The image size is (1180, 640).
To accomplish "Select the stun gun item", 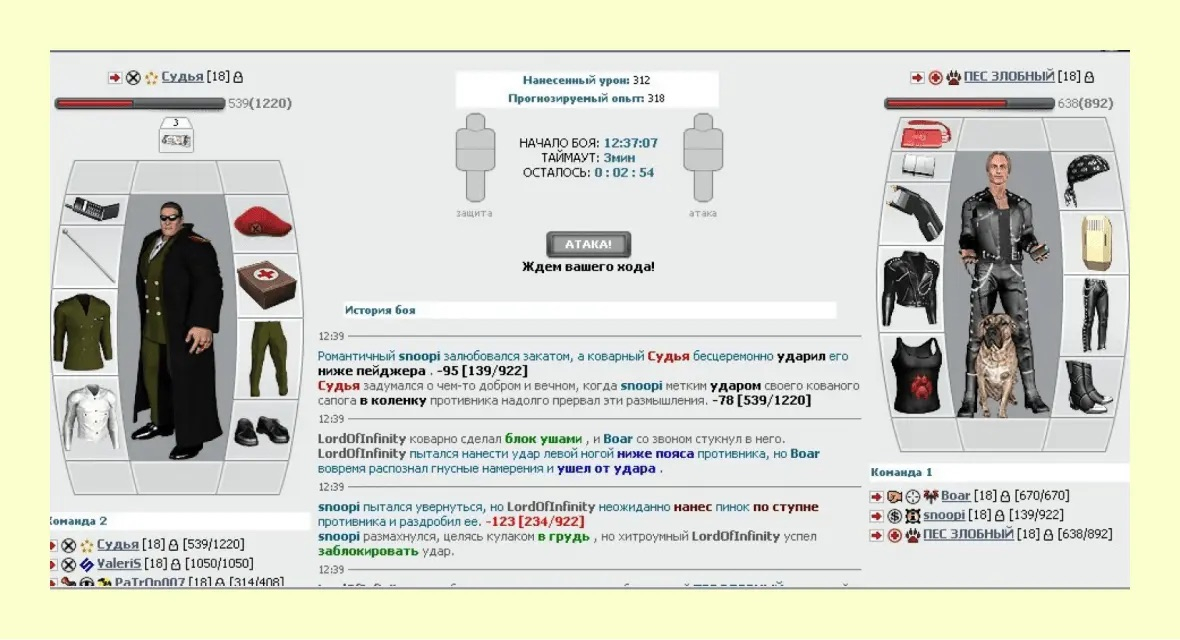I will pyautogui.click(x=914, y=212).
